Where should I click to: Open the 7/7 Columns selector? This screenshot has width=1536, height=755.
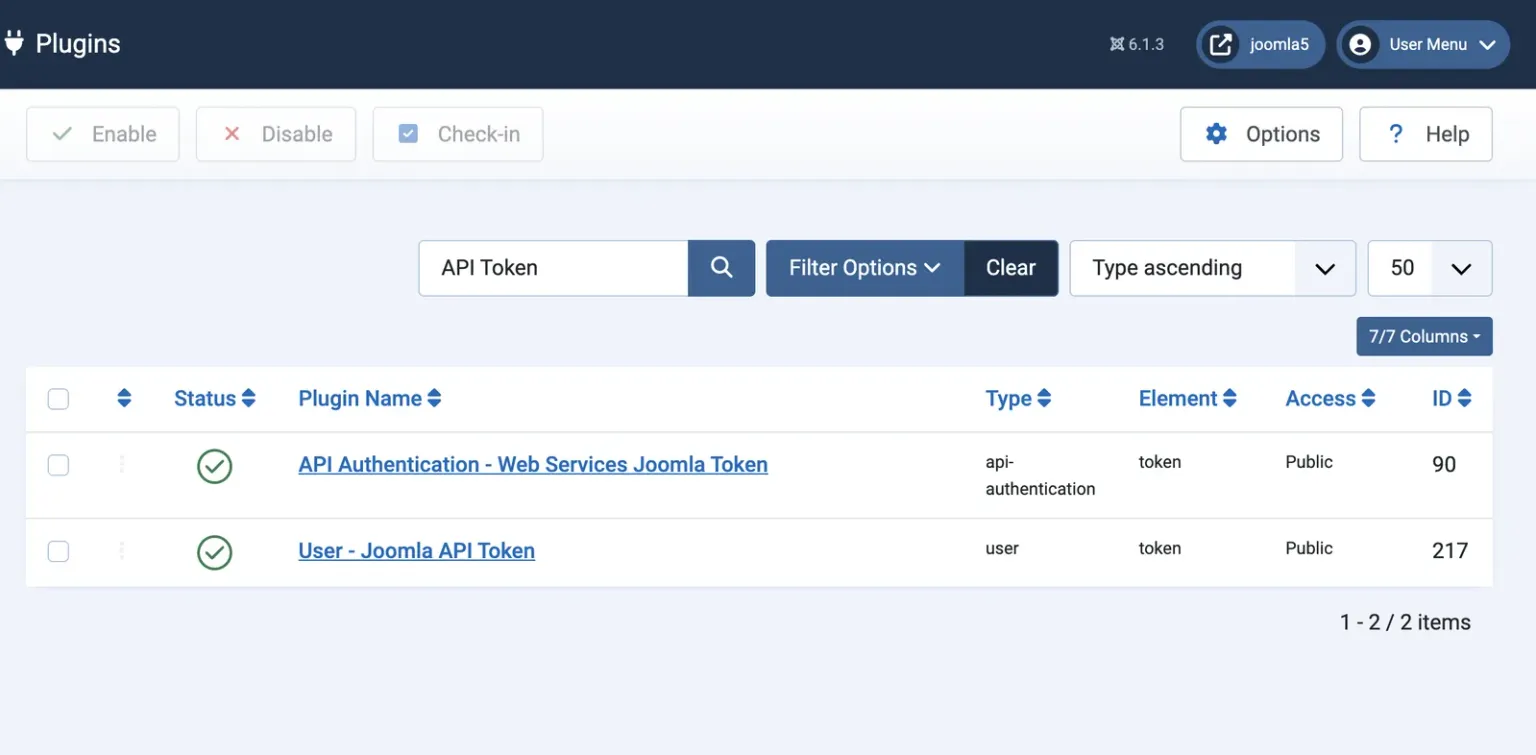pos(1424,336)
